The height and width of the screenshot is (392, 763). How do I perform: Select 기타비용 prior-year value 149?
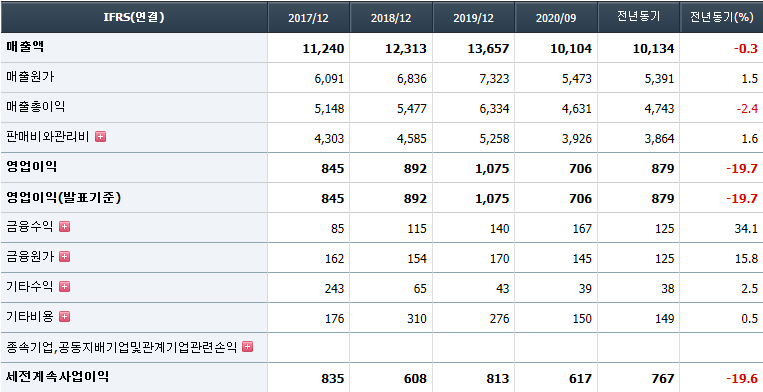tap(665, 319)
